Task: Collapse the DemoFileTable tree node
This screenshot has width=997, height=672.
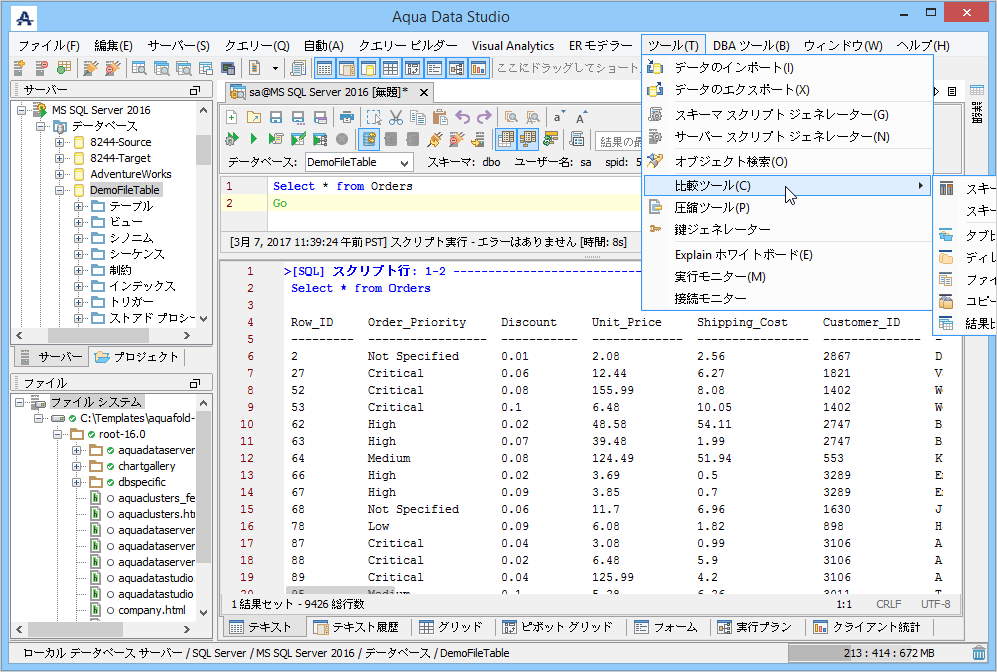Action: tap(61, 190)
